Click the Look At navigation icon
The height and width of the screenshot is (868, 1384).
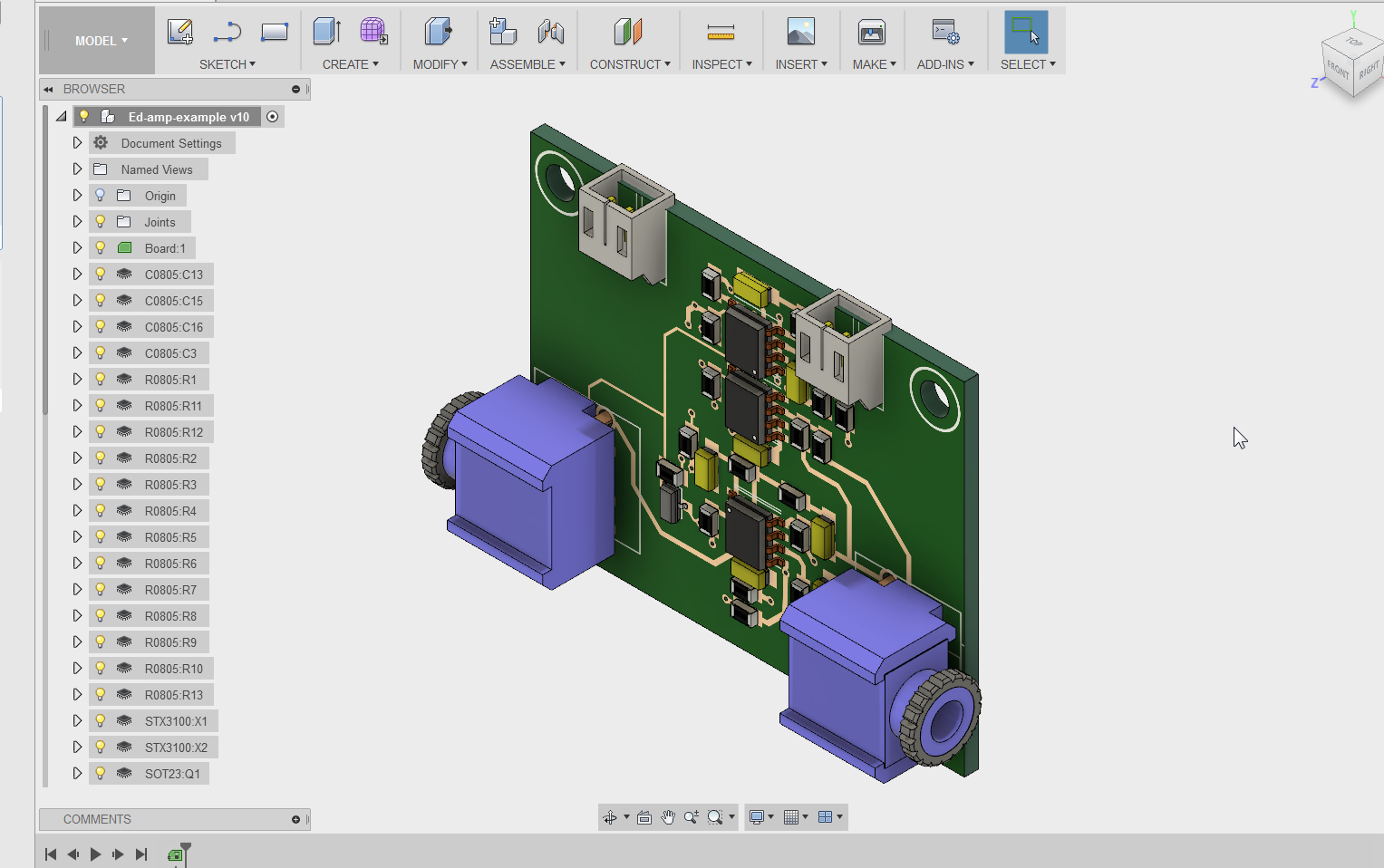click(x=644, y=816)
